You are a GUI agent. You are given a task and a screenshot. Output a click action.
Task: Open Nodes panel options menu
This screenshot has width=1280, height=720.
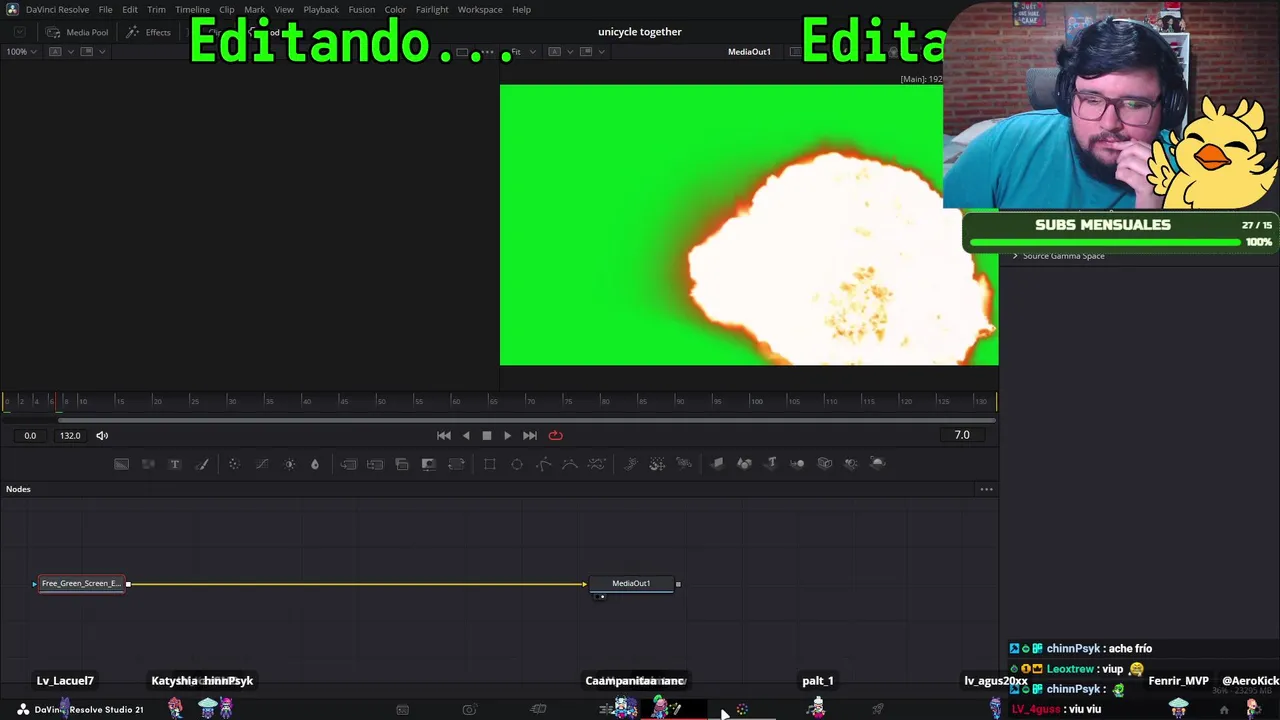click(x=986, y=489)
